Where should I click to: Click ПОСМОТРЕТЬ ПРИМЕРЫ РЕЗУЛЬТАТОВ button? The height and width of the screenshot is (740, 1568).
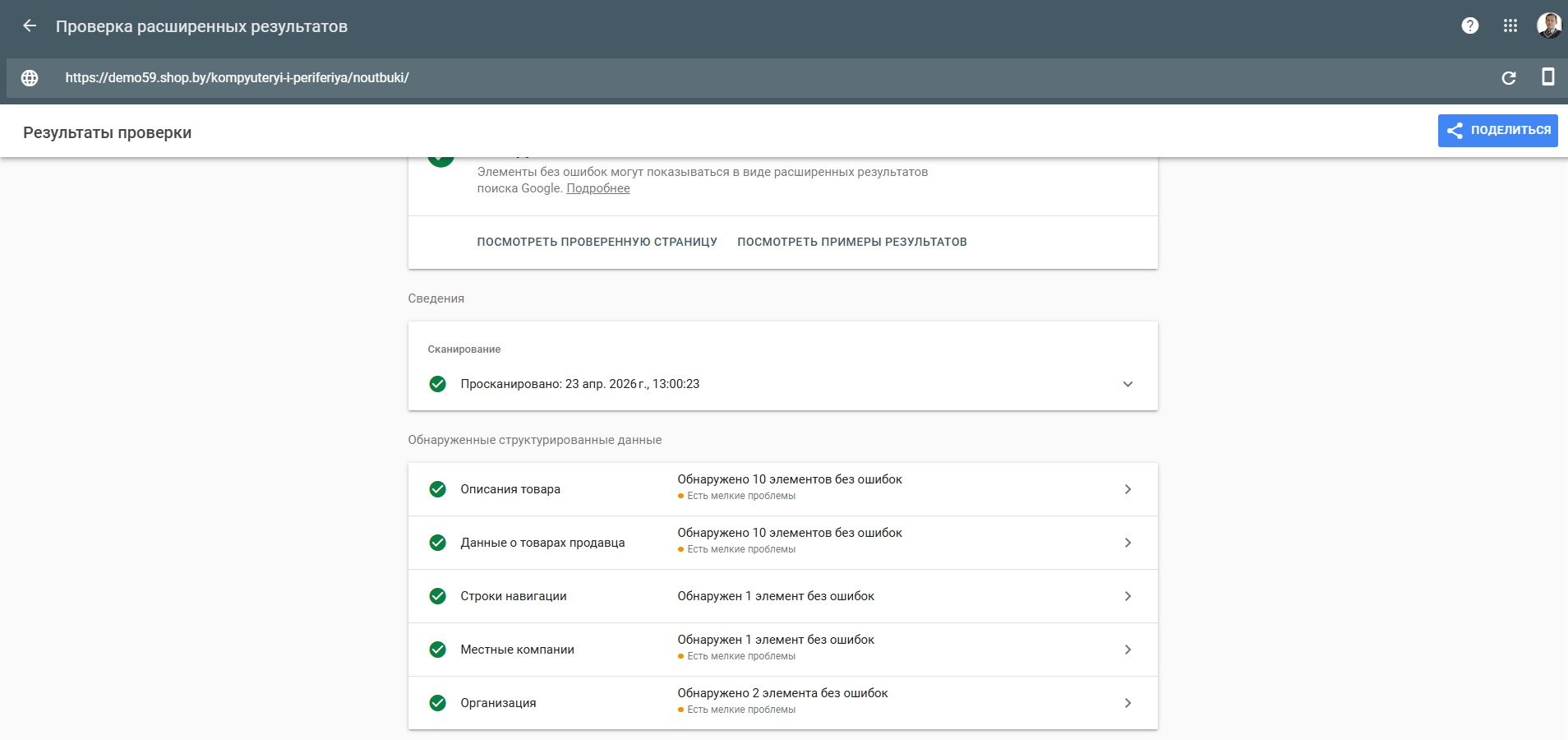[851, 242]
